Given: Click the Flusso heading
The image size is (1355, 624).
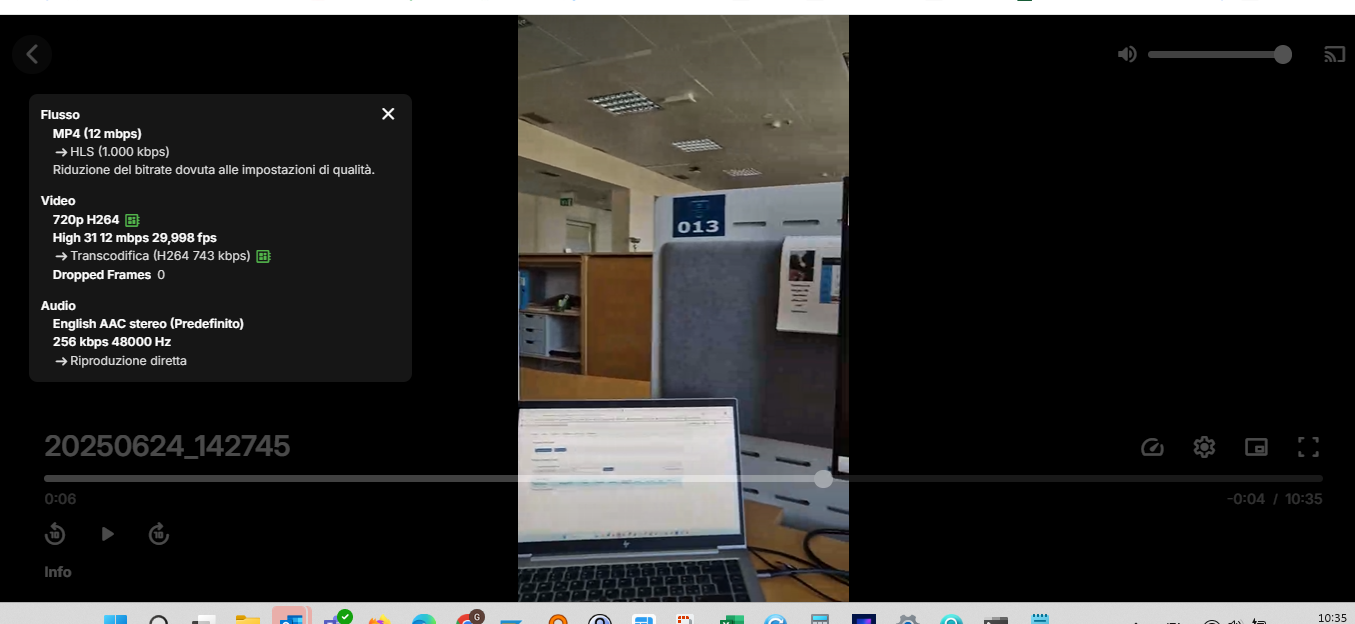Looking at the screenshot, I should (x=60, y=115).
